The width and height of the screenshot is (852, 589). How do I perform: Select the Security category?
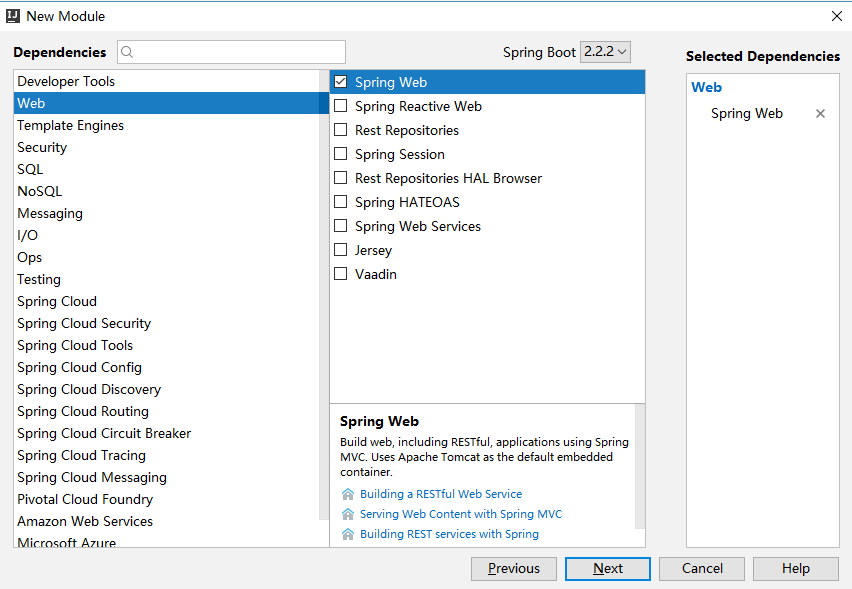tap(42, 147)
